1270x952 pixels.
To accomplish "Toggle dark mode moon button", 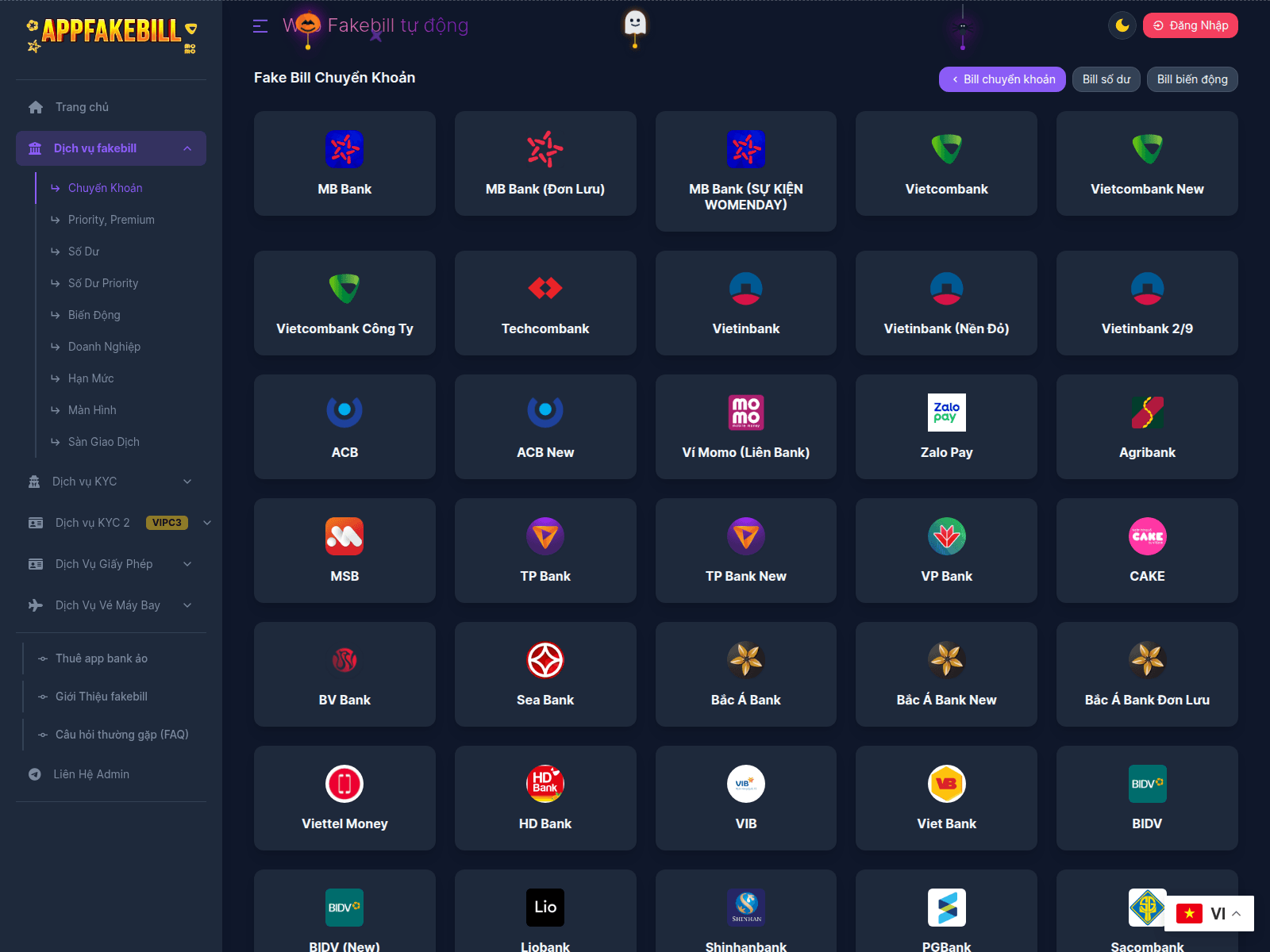I will tap(1122, 25).
